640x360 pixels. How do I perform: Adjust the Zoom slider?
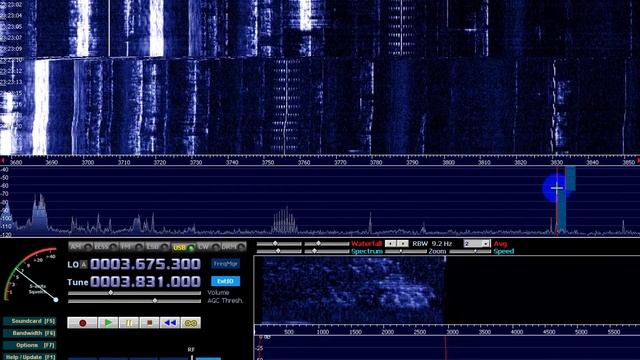point(406,251)
